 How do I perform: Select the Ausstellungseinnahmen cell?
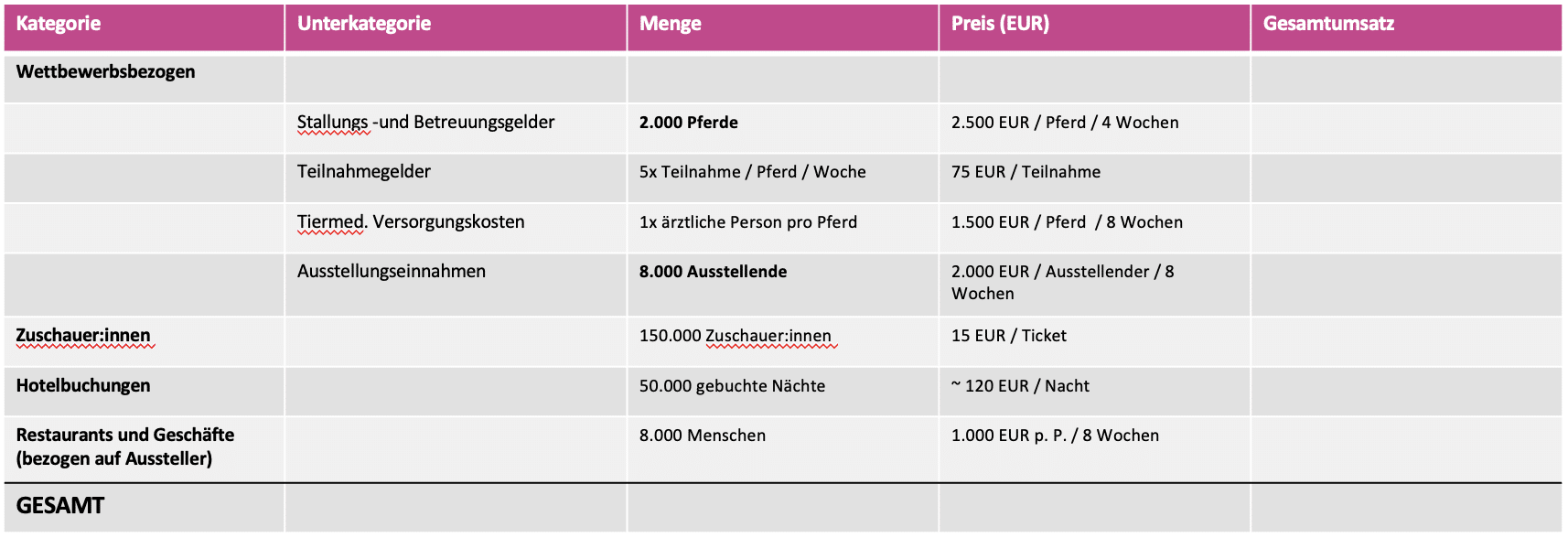(x=456, y=285)
